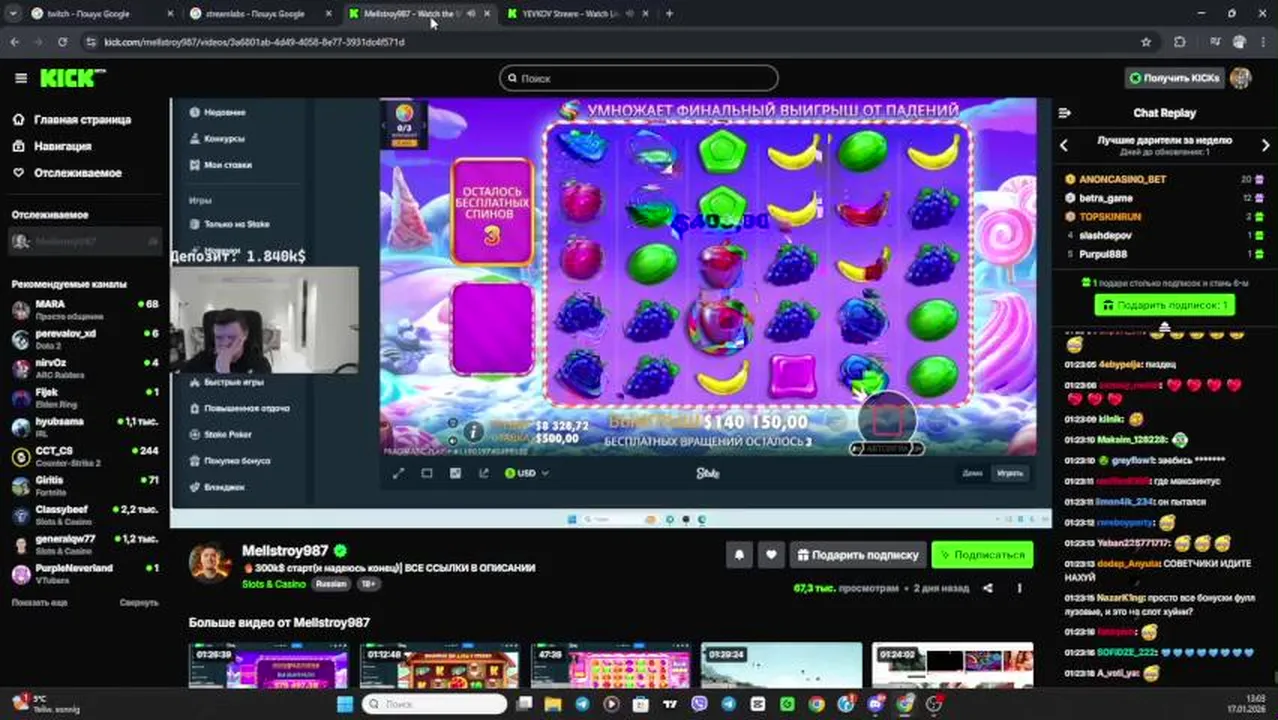The image size is (1278, 720).
Task: Click the fullscreen icon below the game
Action: (398, 473)
